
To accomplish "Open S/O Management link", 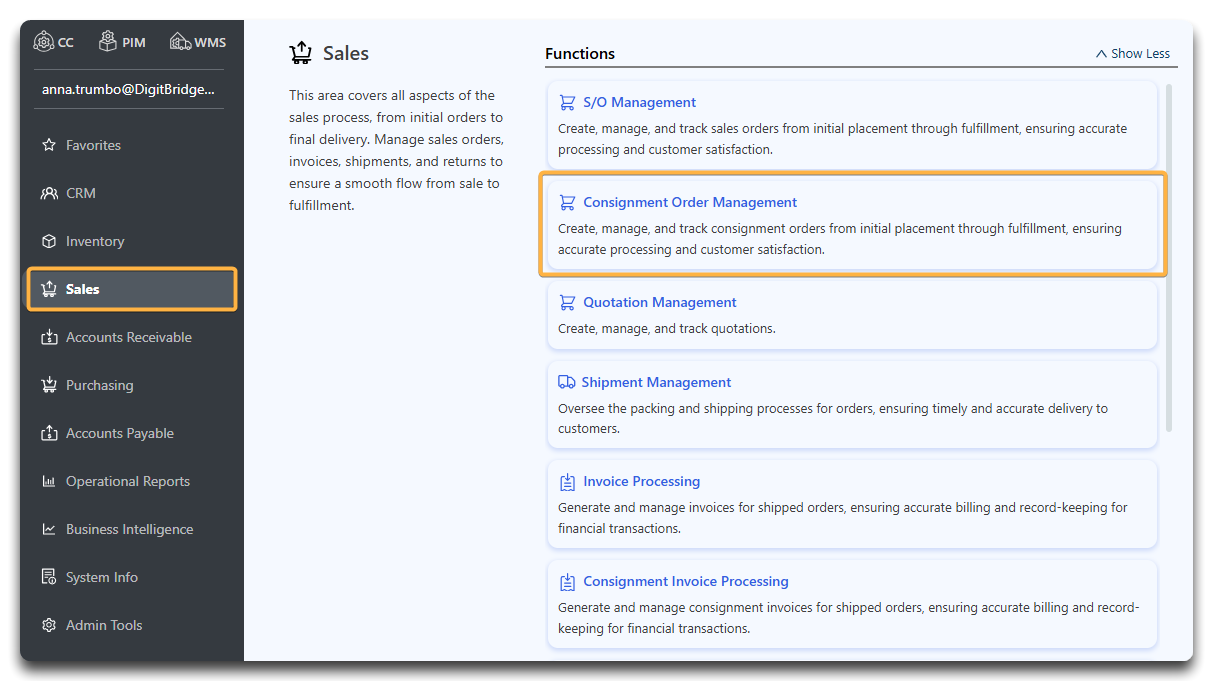I will pyautogui.click(x=639, y=102).
